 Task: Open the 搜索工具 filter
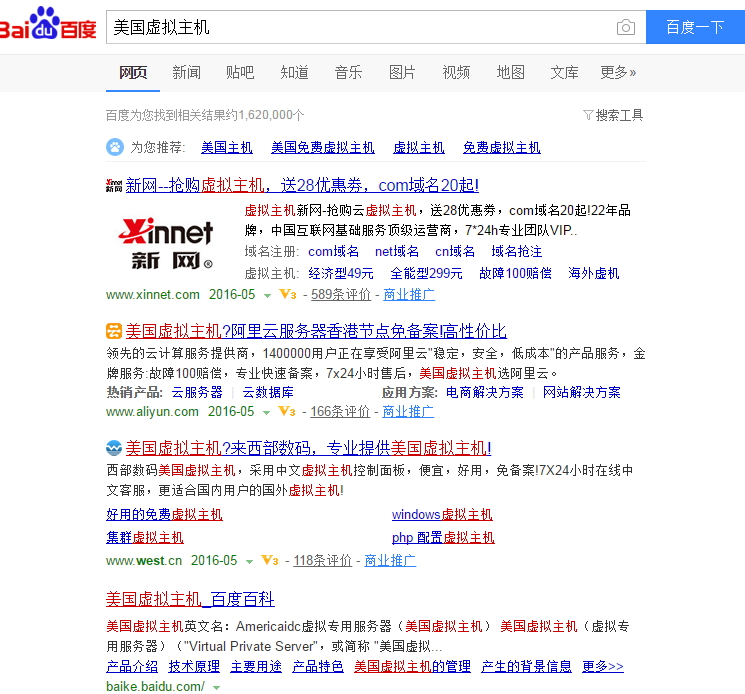pos(613,116)
